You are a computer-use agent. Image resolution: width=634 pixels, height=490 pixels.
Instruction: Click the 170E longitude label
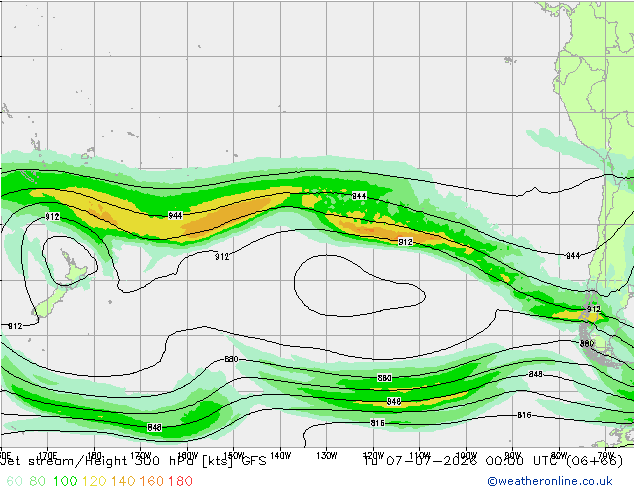tap(47, 456)
